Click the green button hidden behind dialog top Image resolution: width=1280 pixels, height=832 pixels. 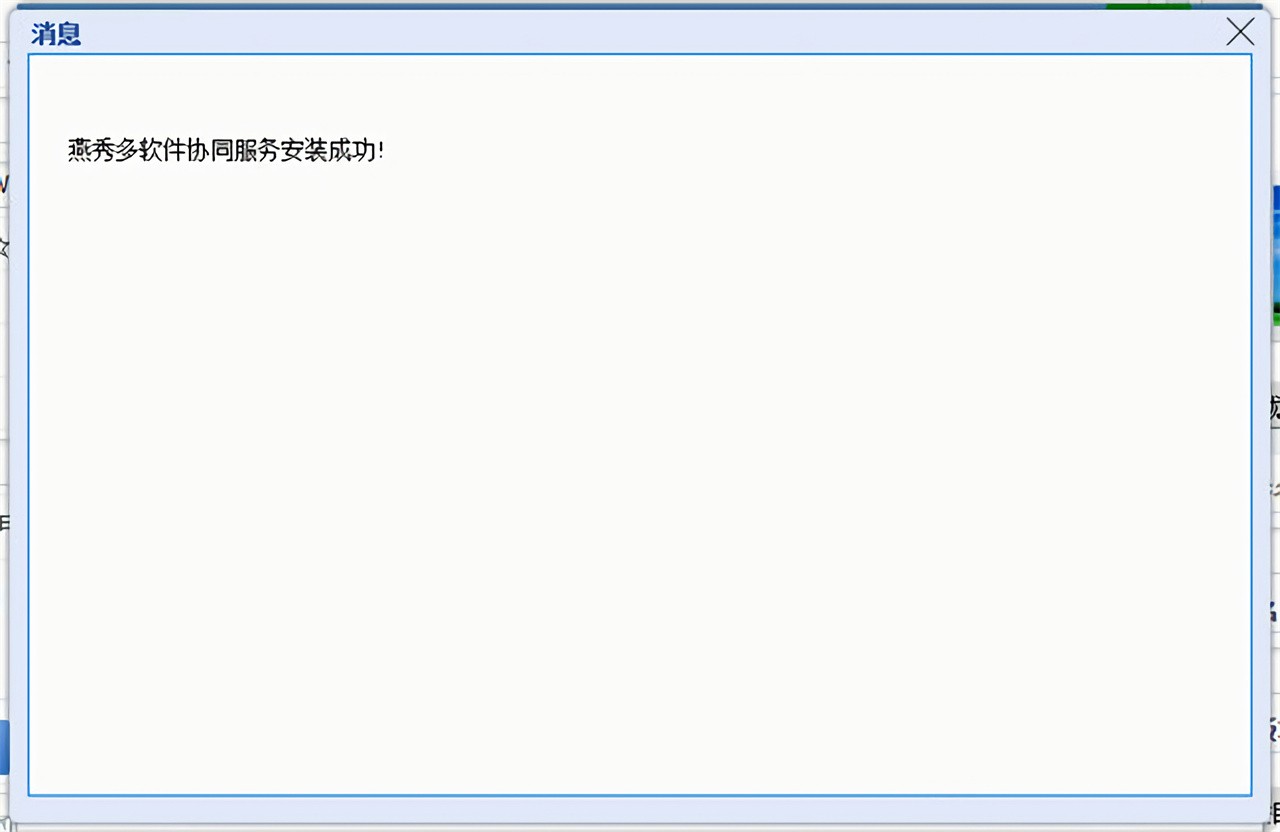pos(1149,6)
